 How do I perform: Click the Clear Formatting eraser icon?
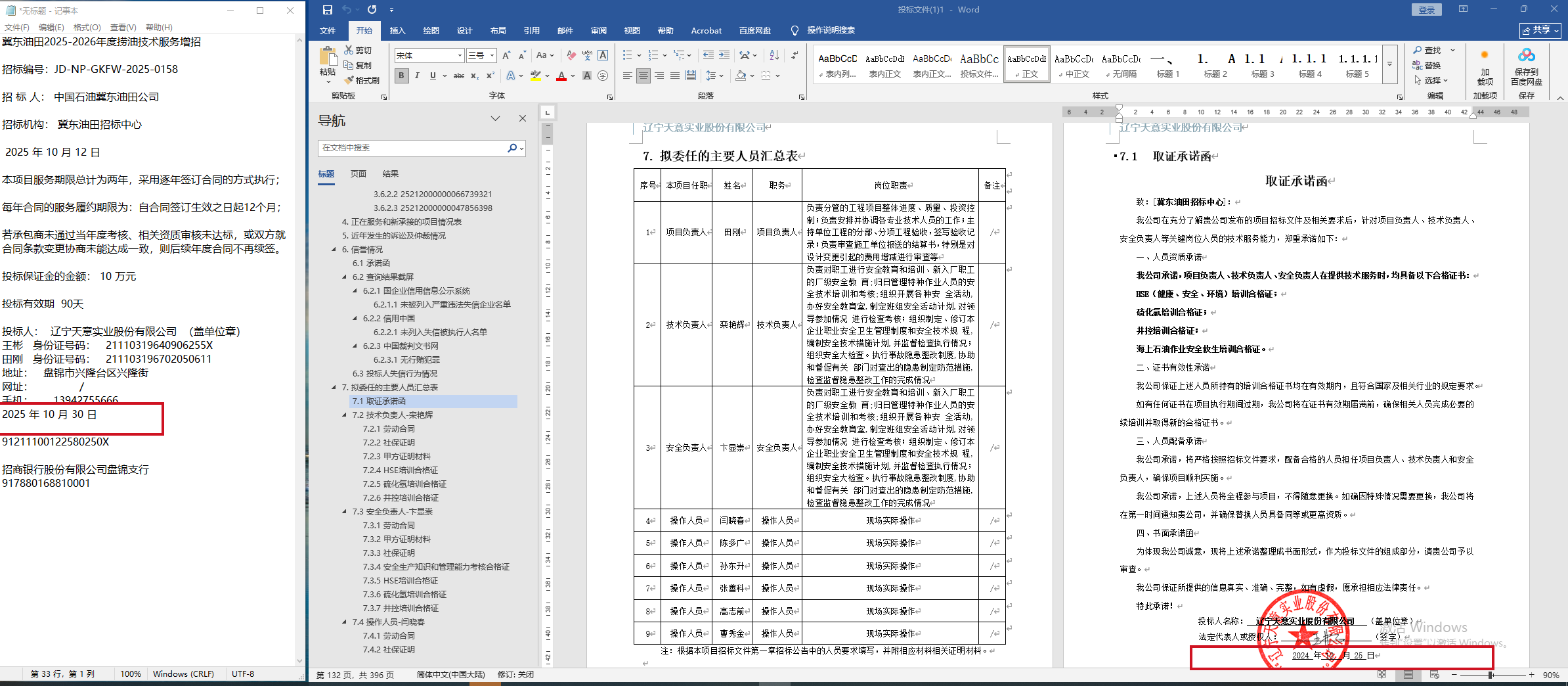[571, 55]
